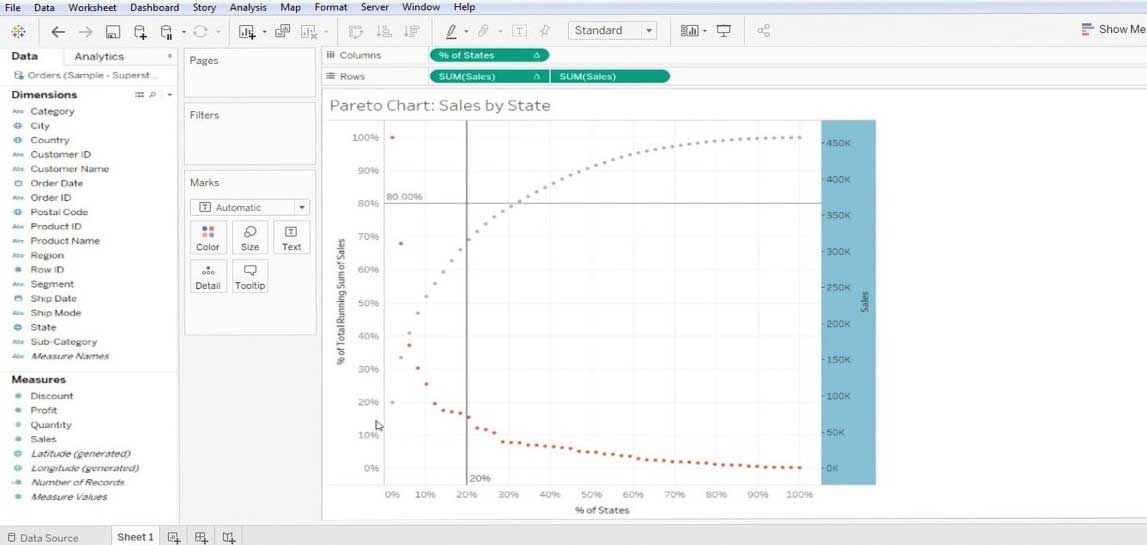Screen dimensions: 1147x545
Task: Open the Analysis menu
Action: coord(248,7)
